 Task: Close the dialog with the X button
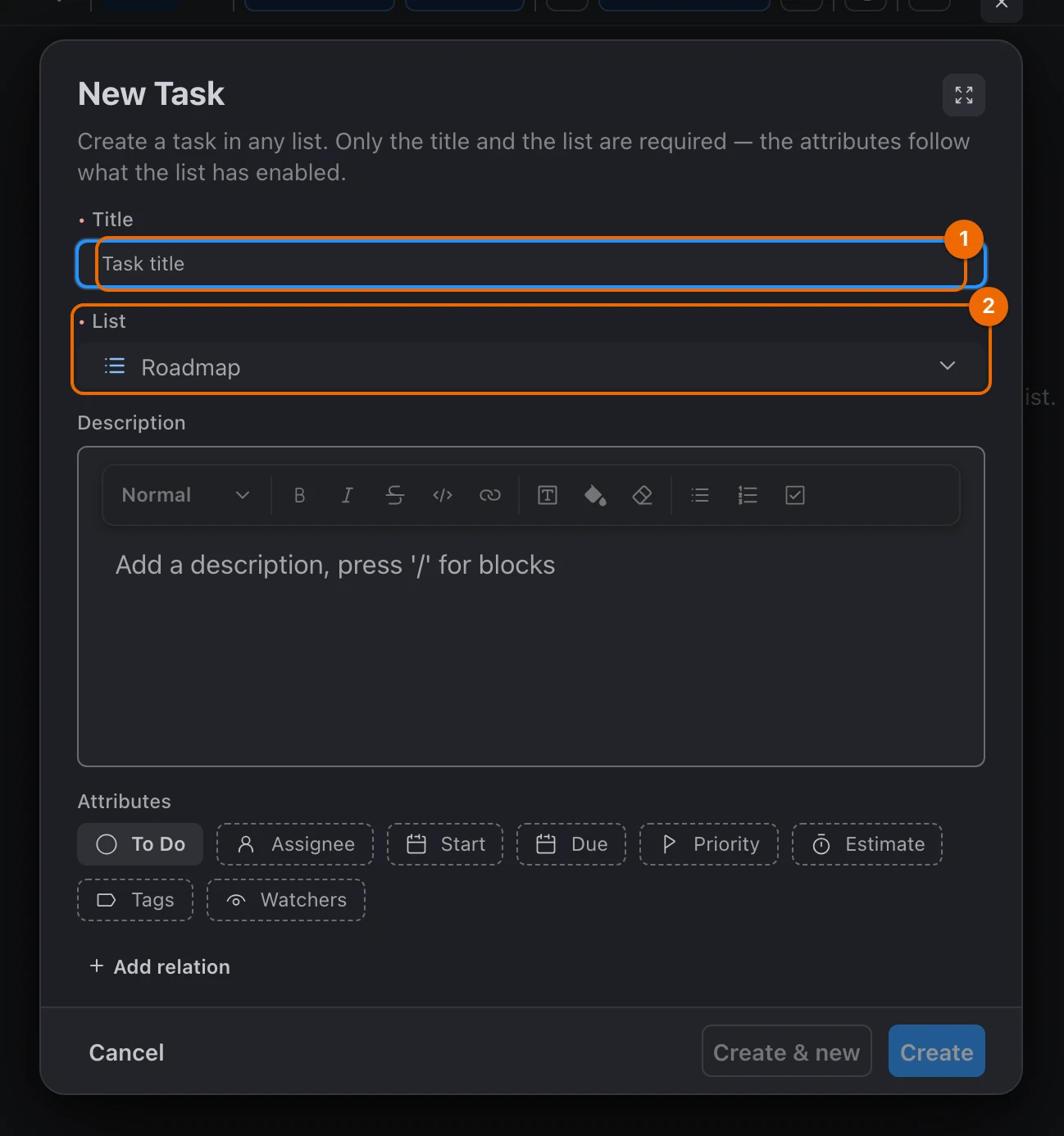1002,7
